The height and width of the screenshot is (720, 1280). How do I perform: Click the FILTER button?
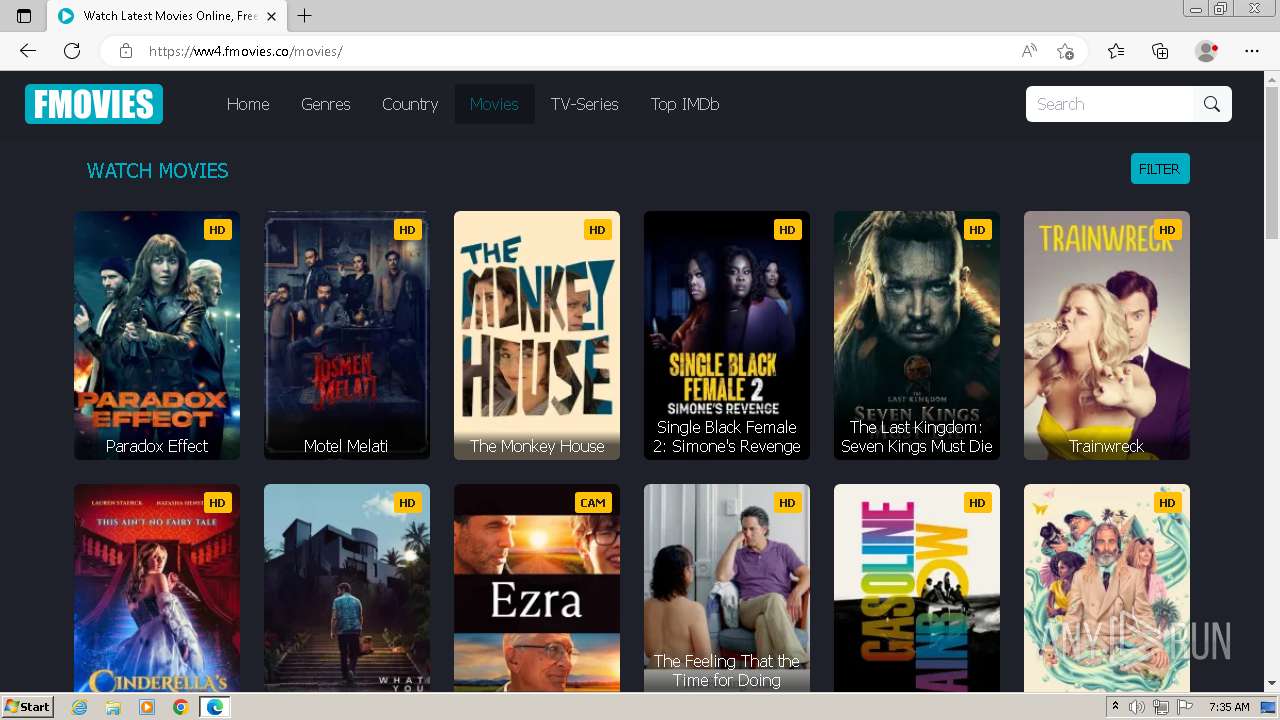click(1159, 168)
